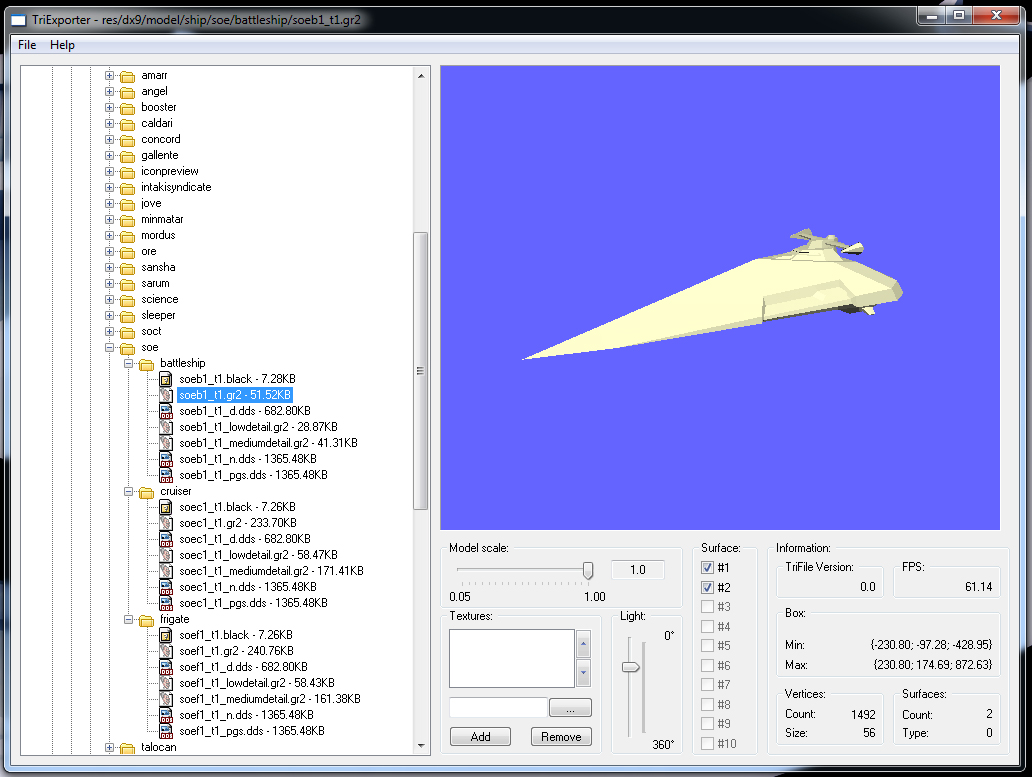Click the frigate folder icon
The height and width of the screenshot is (777, 1032).
(146, 620)
